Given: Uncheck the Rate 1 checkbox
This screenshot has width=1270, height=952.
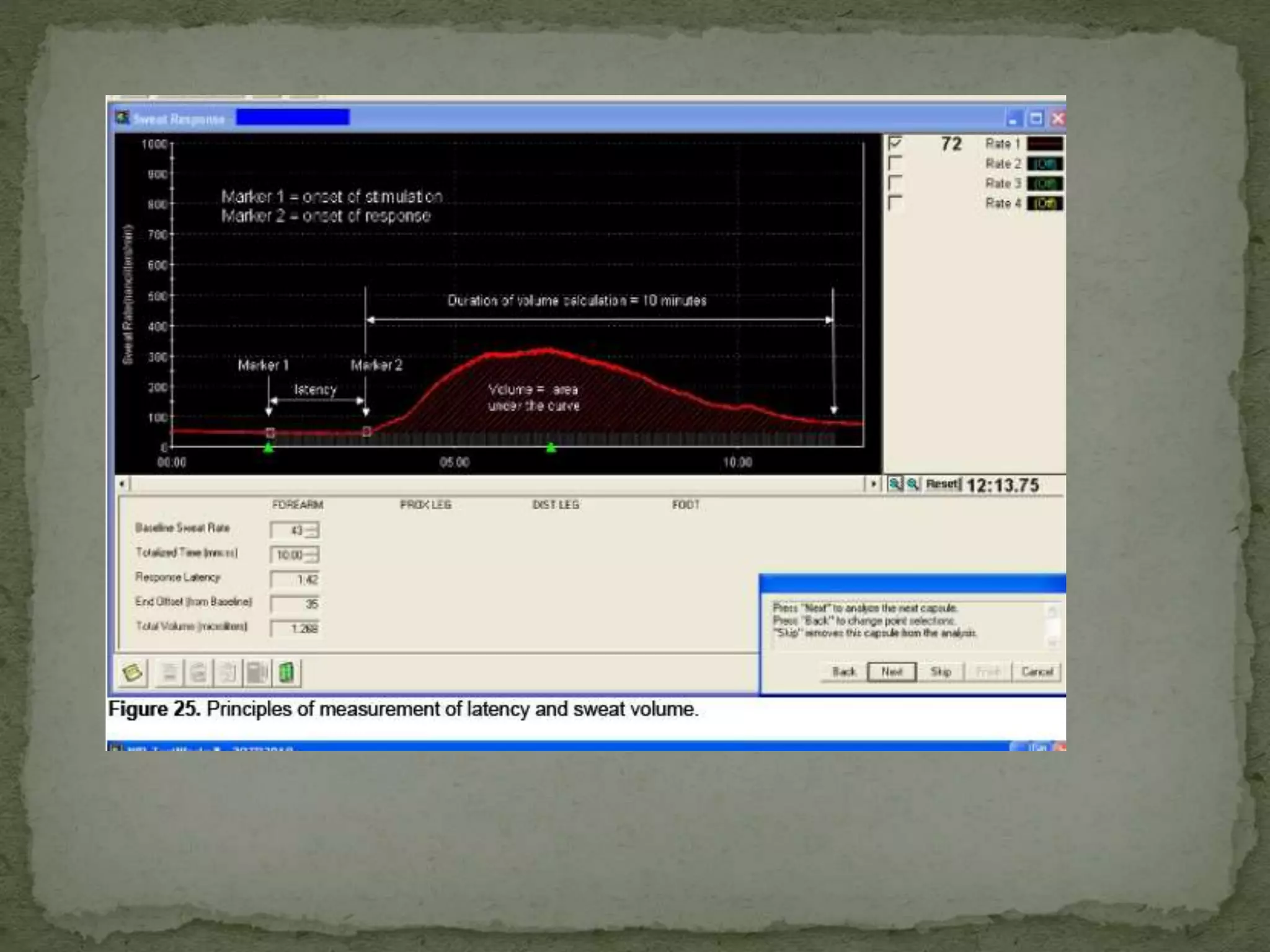Looking at the screenshot, I should tap(895, 143).
